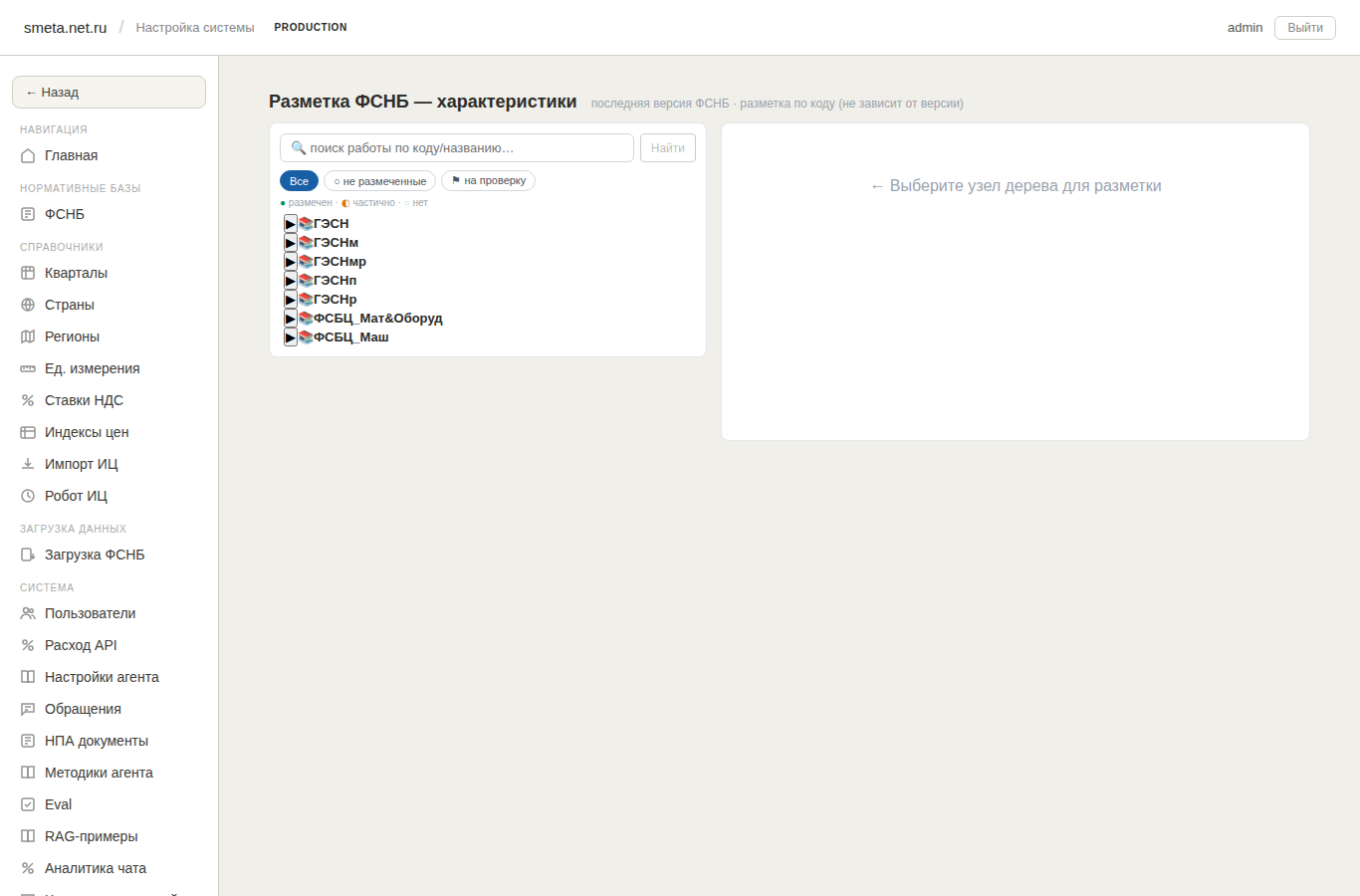Image resolution: width=1360 pixels, height=896 pixels.
Task: Select the Все filter chip
Action: pyautogui.click(x=299, y=181)
